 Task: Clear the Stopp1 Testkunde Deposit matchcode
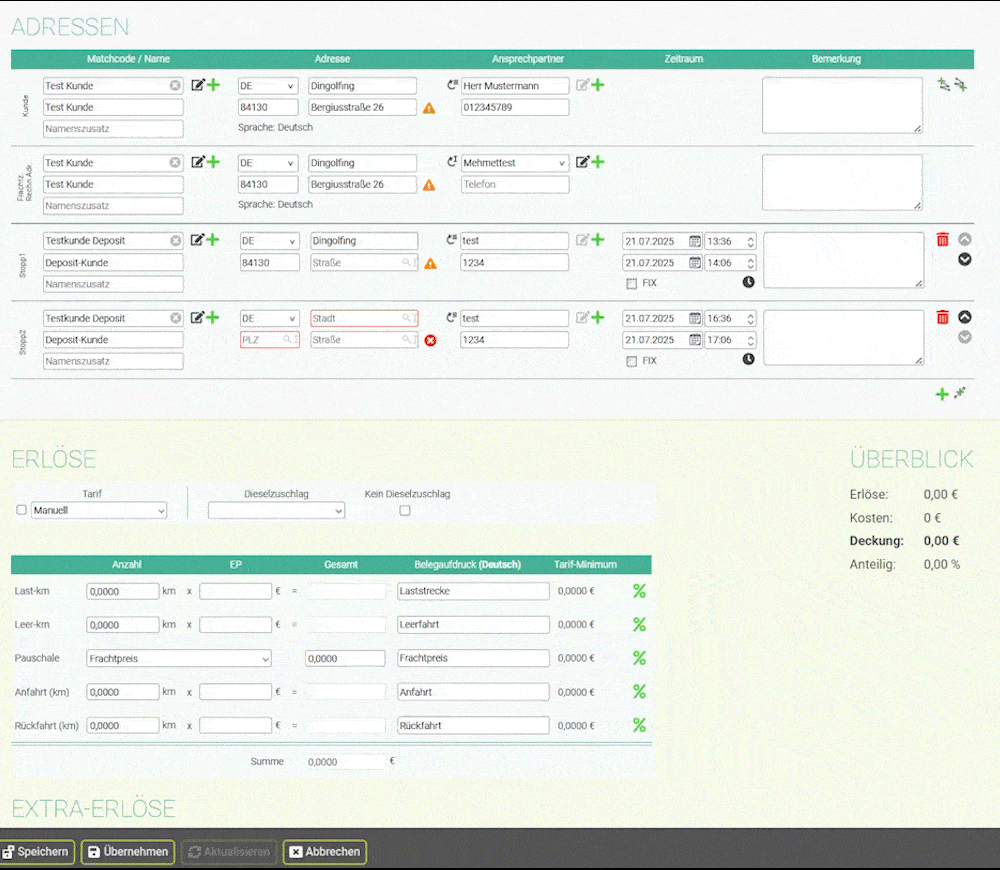pyautogui.click(x=175, y=240)
